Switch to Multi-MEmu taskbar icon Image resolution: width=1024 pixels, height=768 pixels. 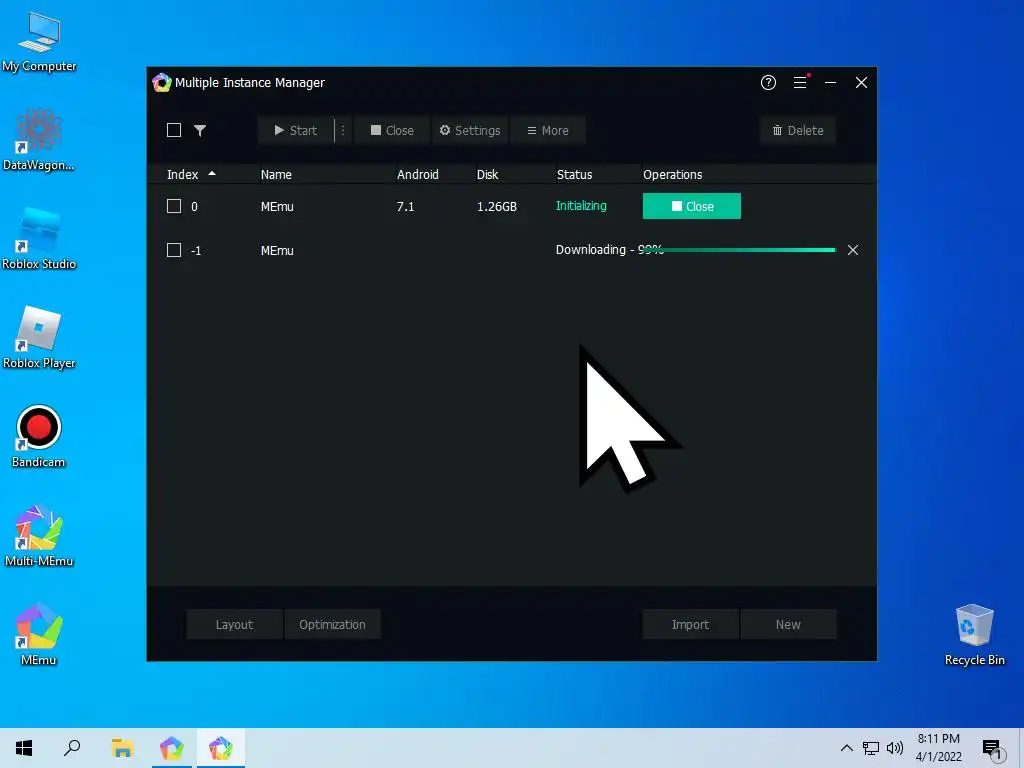[221, 748]
